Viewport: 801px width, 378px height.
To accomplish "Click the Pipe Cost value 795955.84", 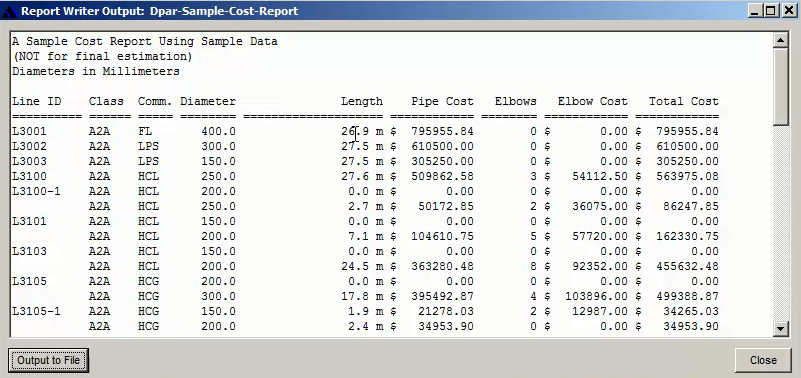I will [x=442, y=131].
